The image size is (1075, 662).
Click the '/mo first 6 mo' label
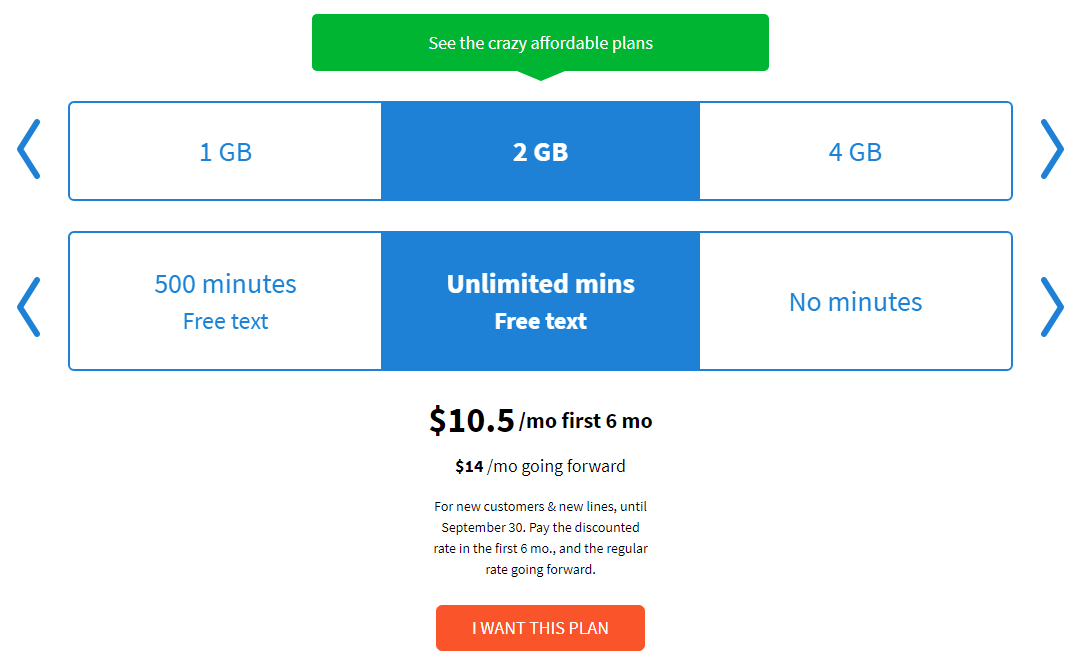586,421
